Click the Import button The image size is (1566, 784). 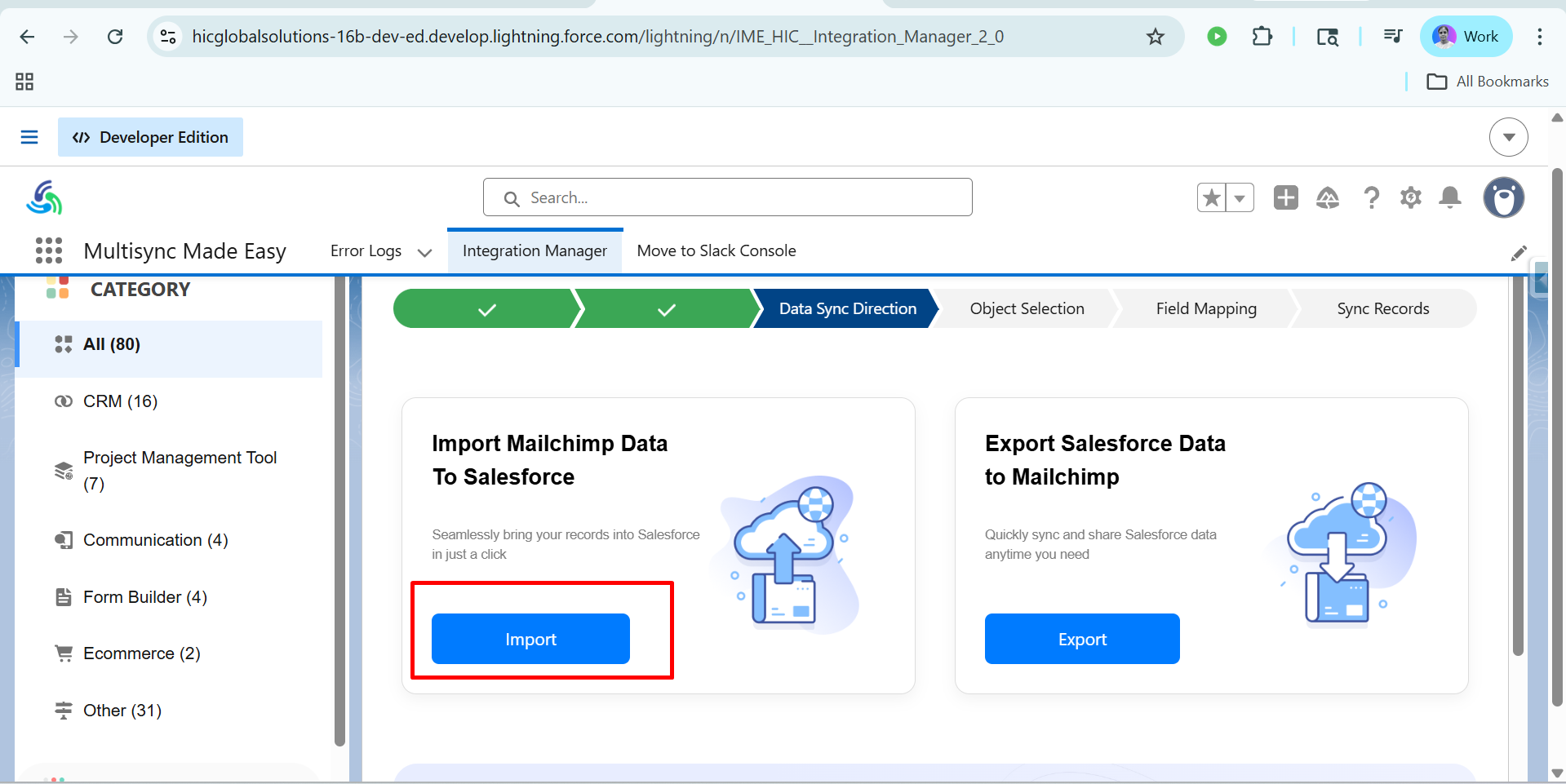(530, 639)
